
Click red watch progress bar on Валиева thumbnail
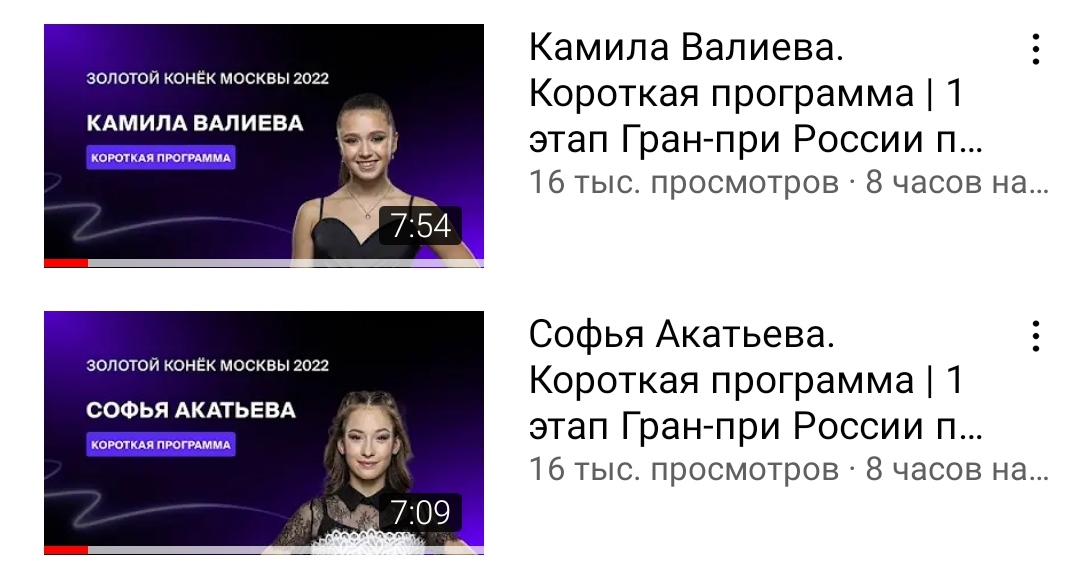[66, 263]
